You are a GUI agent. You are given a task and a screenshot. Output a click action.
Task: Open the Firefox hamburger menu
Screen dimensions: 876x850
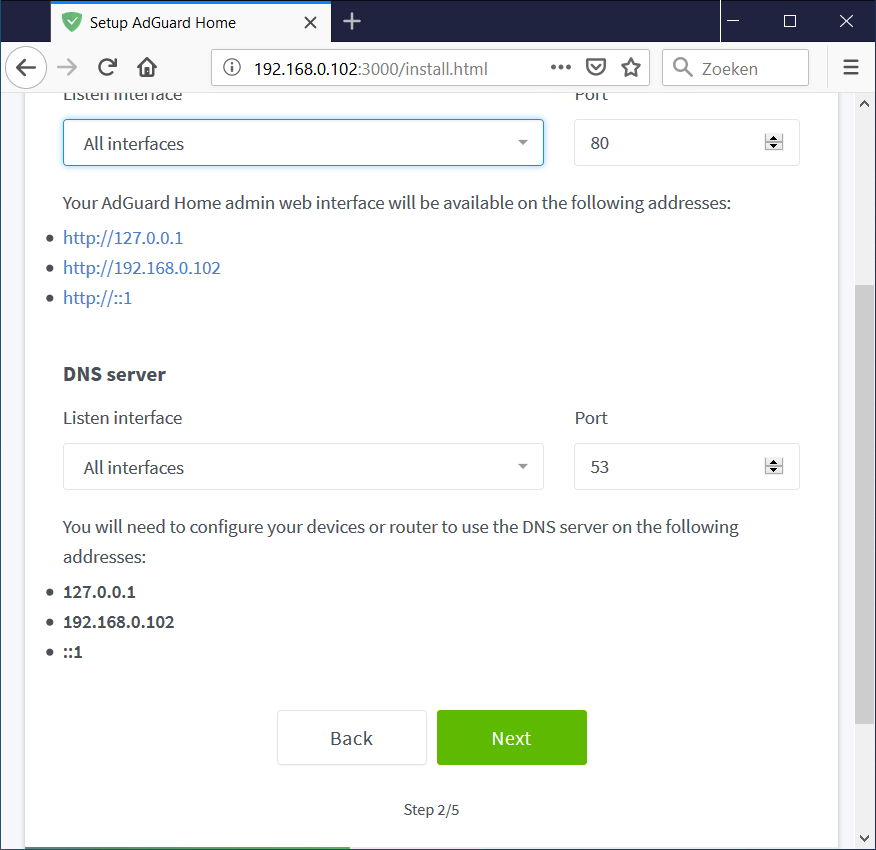[851, 68]
